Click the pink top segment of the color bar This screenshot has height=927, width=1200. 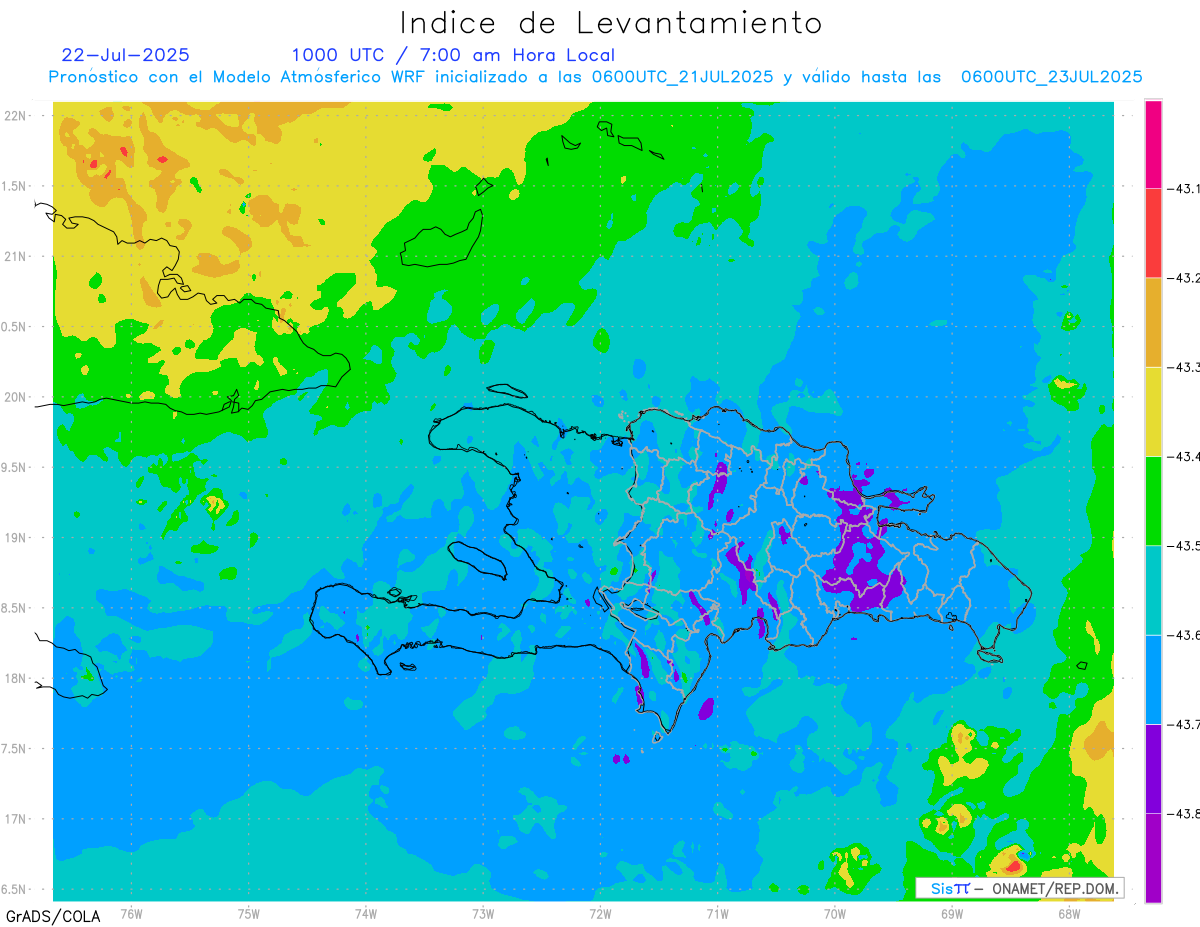click(x=1153, y=144)
